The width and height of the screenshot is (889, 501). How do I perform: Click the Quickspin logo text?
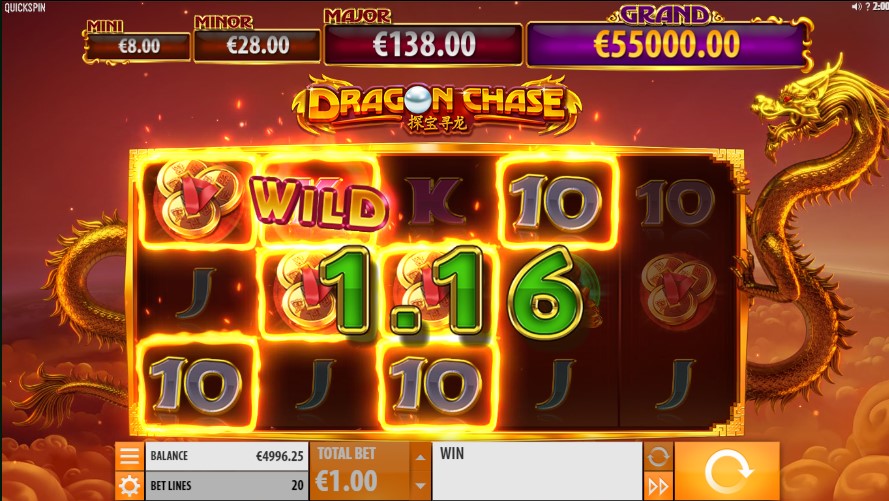[x=25, y=7]
